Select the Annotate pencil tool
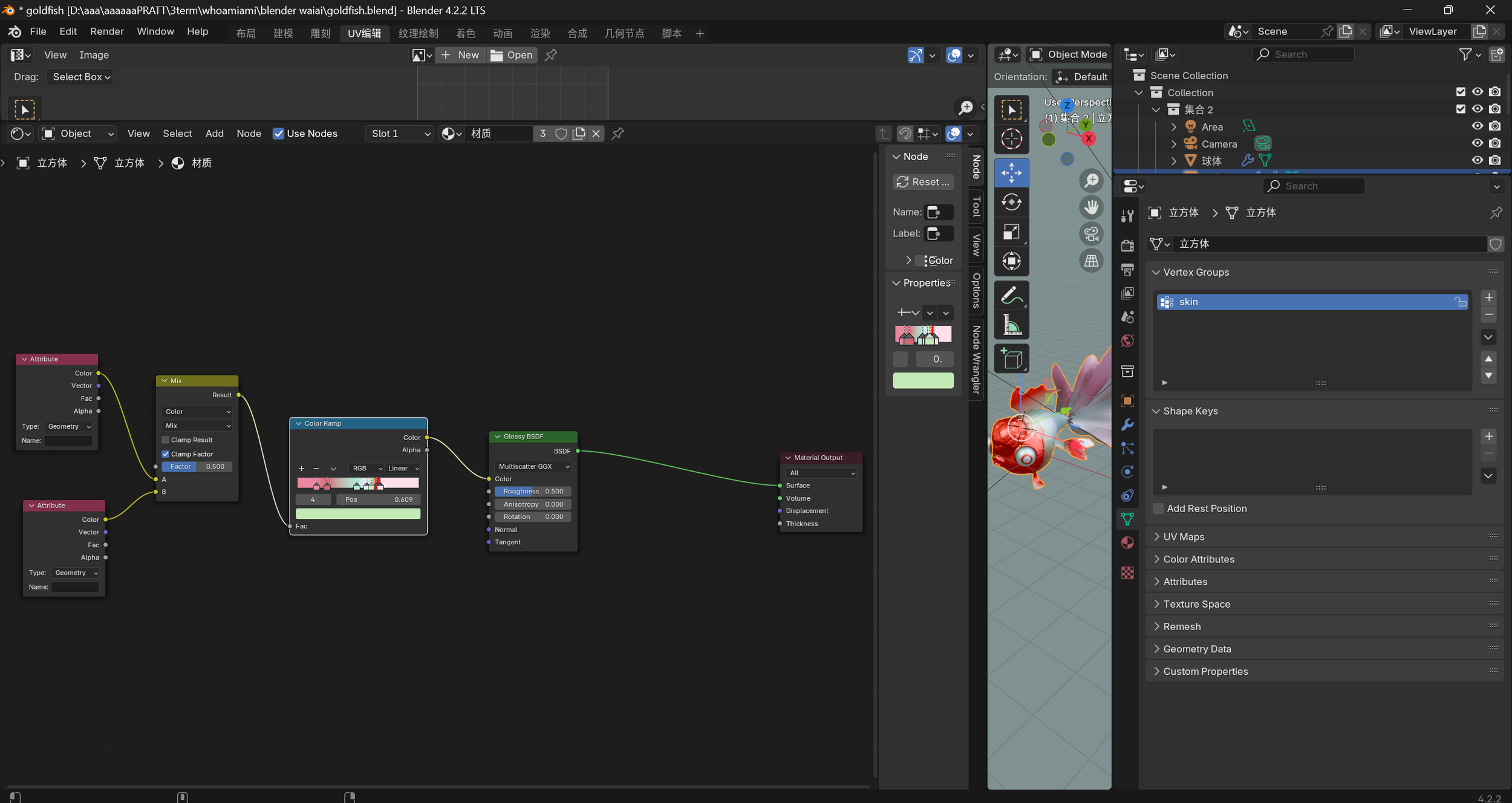Image resolution: width=1512 pixels, height=803 pixels. coord(1011,296)
